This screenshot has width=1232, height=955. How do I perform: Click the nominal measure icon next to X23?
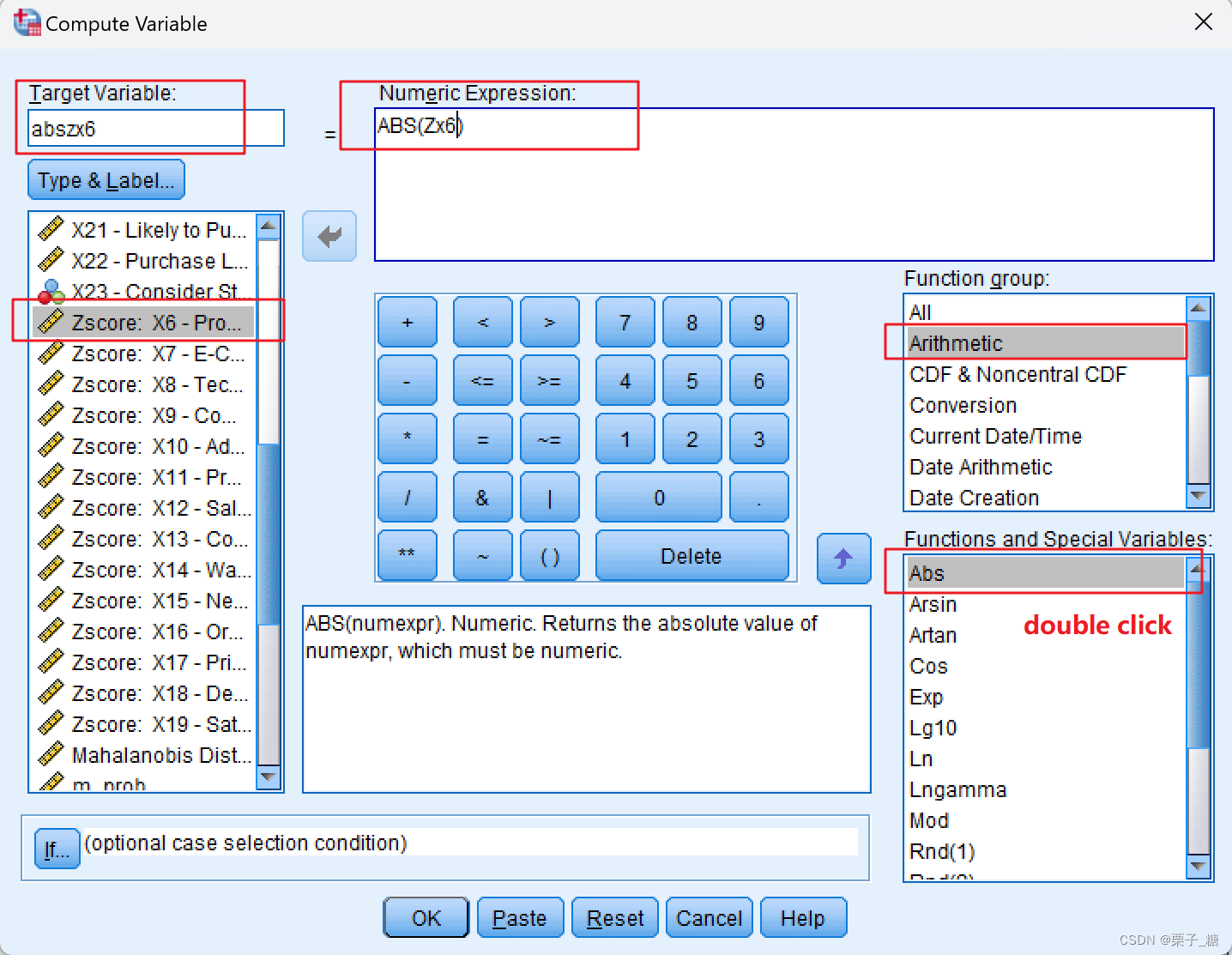click(x=51, y=291)
